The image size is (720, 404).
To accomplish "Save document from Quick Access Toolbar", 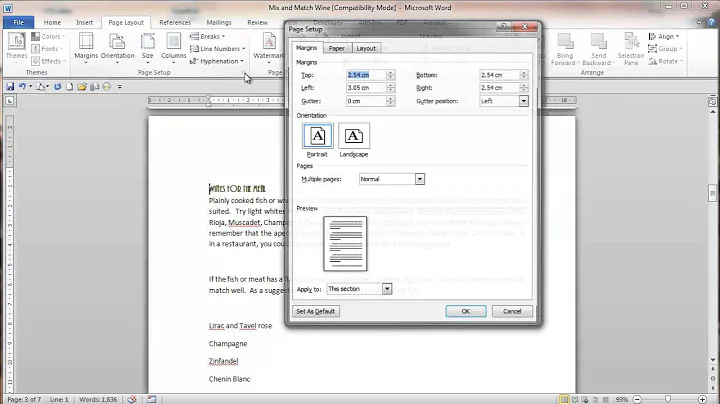I will (10, 86).
